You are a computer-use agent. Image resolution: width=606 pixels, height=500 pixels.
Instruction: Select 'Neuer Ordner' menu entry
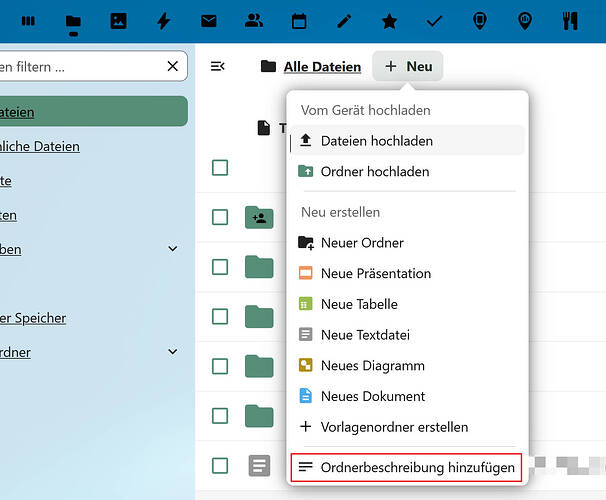pos(362,243)
